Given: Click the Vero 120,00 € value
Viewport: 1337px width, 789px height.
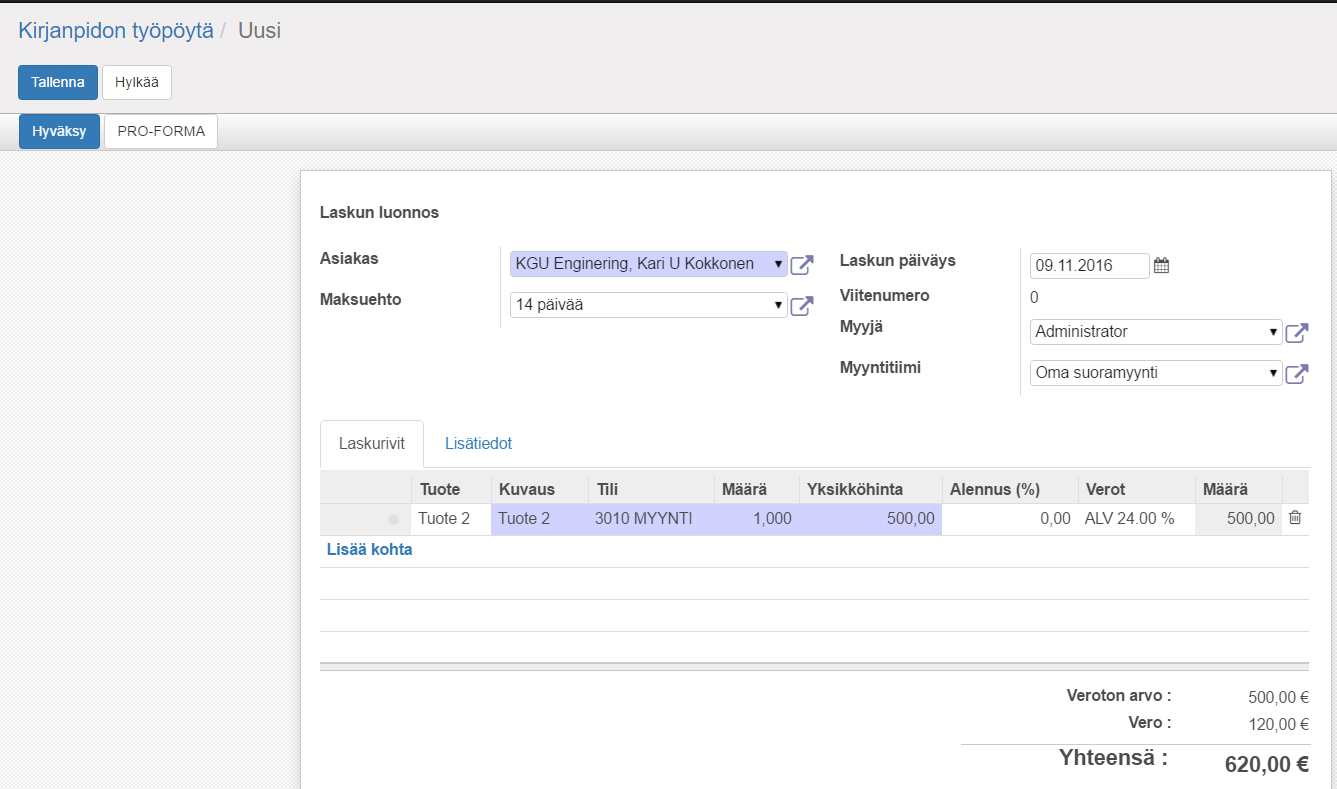Looking at the screenshot, I should click(1279, 724).
